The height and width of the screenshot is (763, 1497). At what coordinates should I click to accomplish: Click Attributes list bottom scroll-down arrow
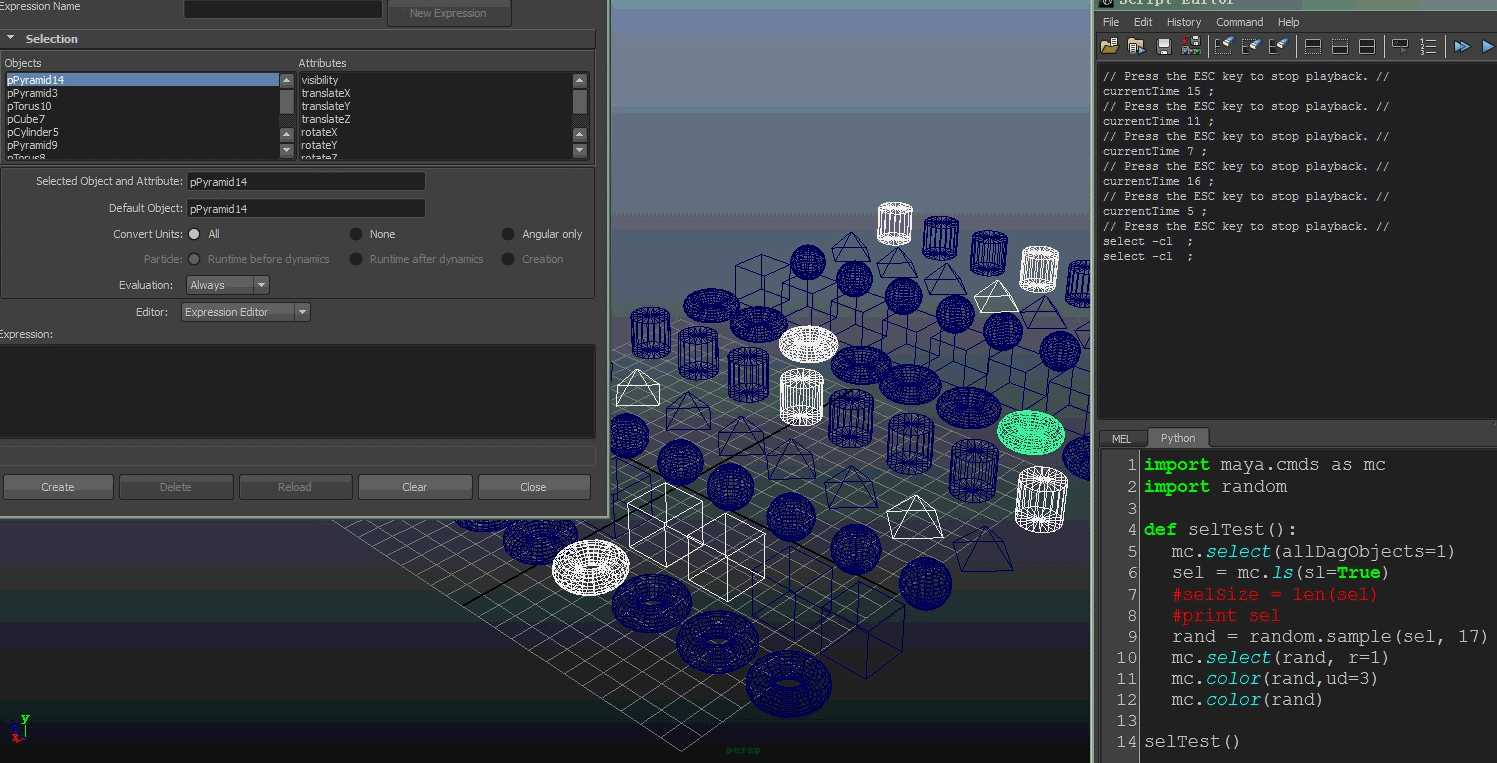(580, 151)
